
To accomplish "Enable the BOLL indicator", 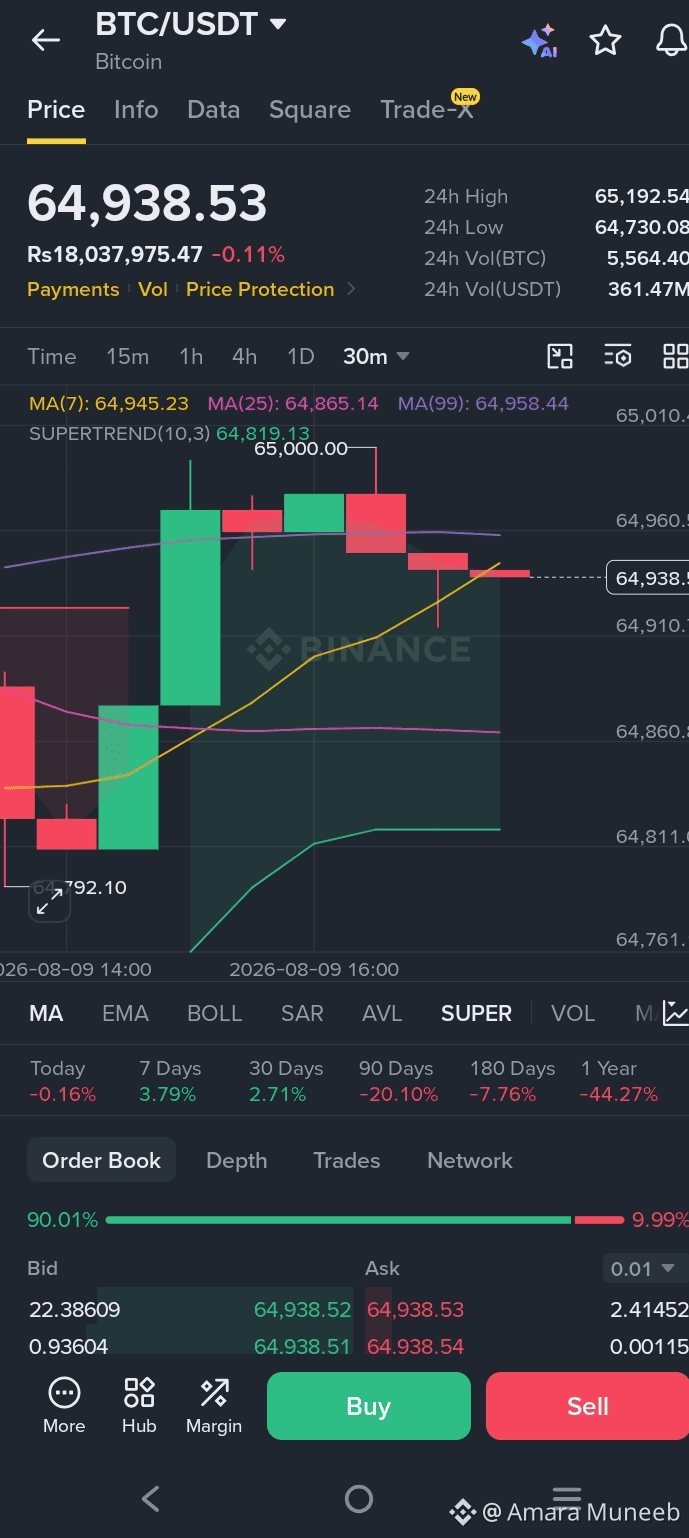I will pyautogui.click(x=215, y=1013).
